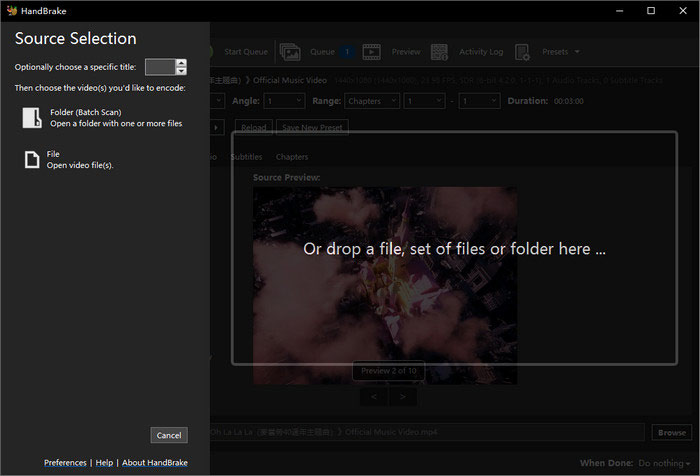Click the Presets document-gear icon

point(522,52)
